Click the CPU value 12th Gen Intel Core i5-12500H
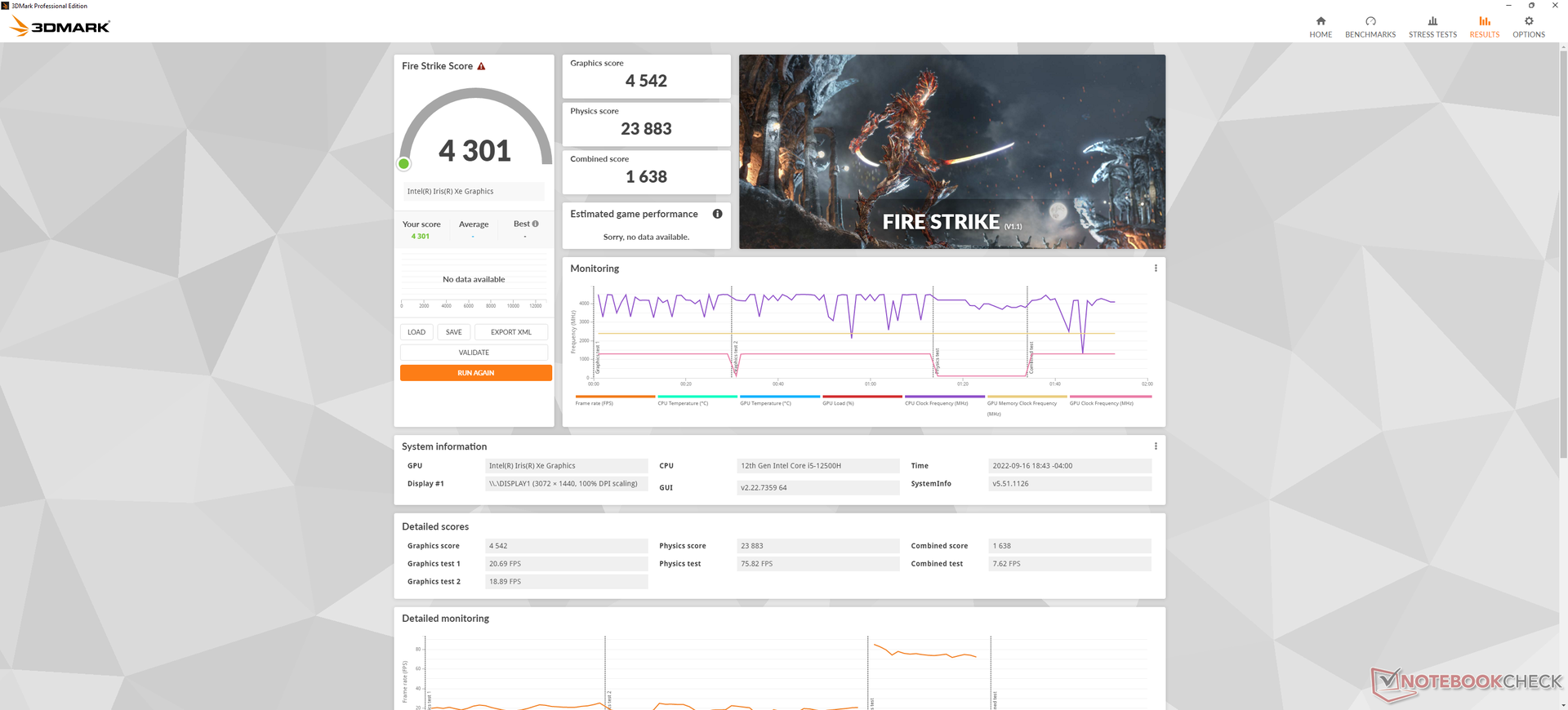This screenshot has width=1568, height=710. click(x=817, y=466)
